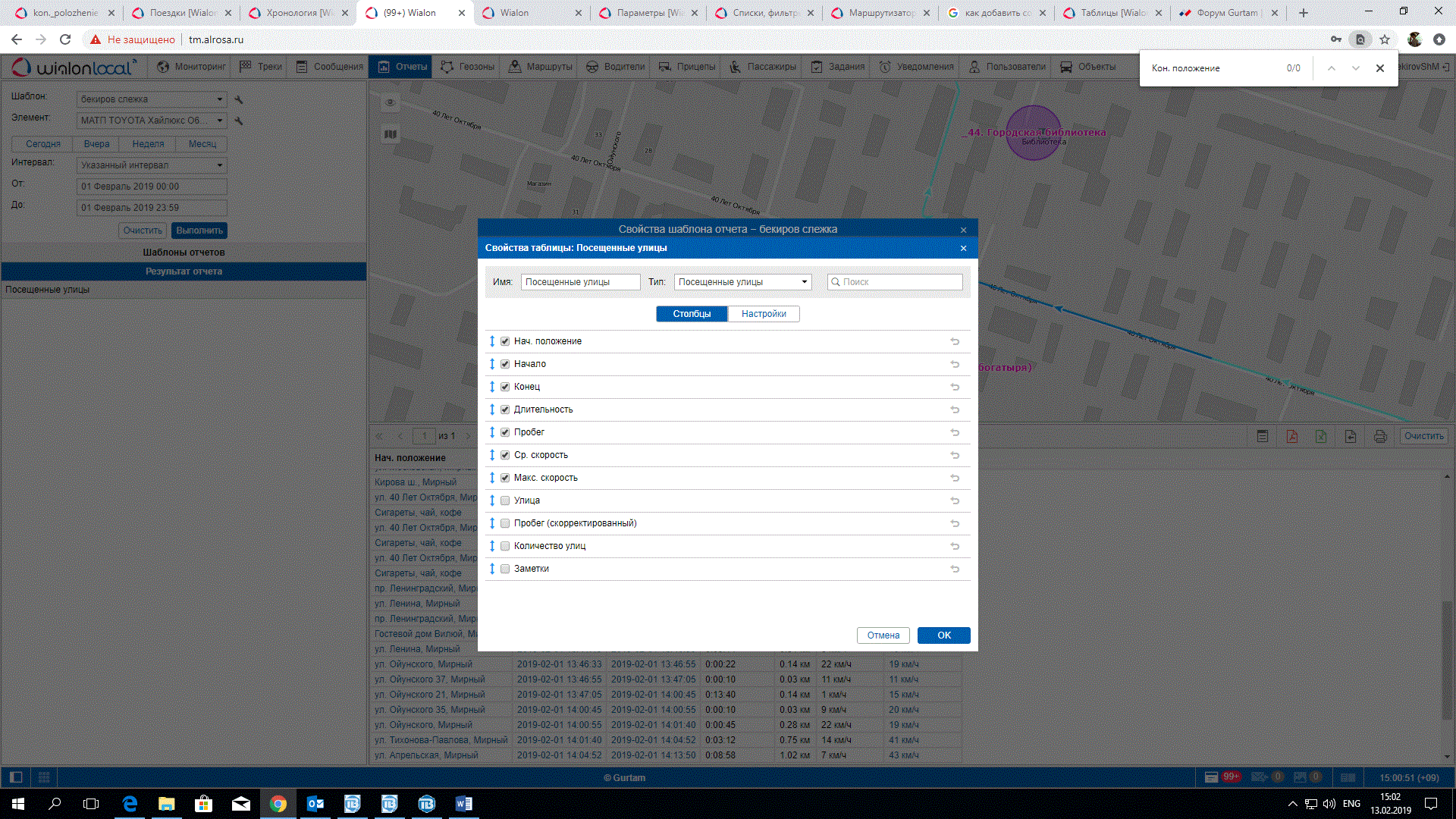
Task: Click the print report icon
Action: tap(1380, 436)
